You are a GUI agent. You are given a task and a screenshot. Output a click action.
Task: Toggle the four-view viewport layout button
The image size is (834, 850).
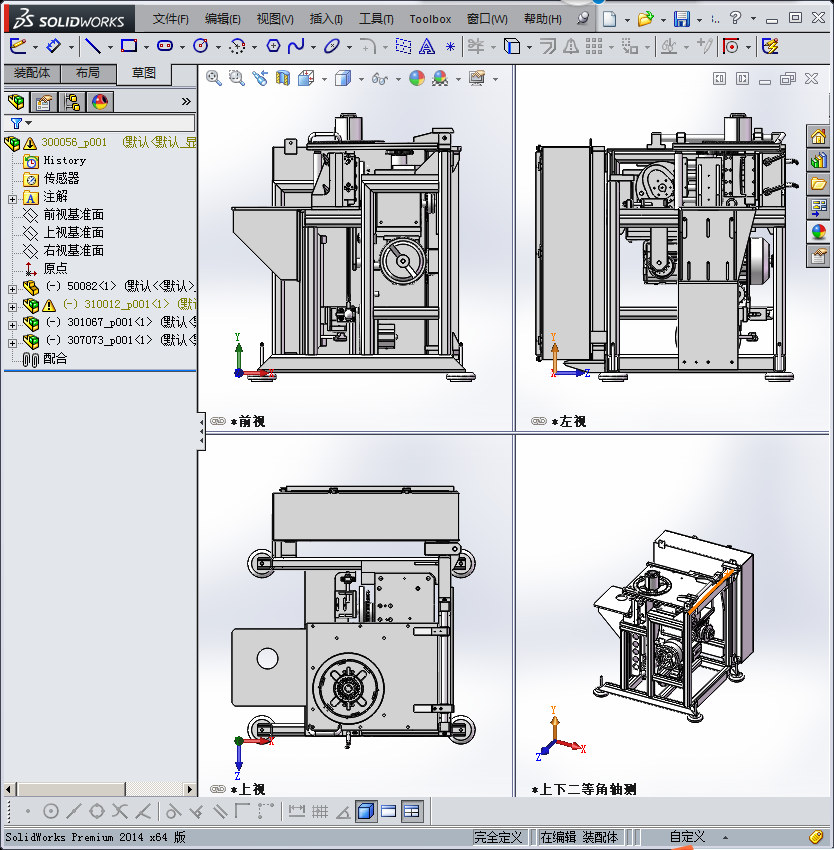point(412,811)
